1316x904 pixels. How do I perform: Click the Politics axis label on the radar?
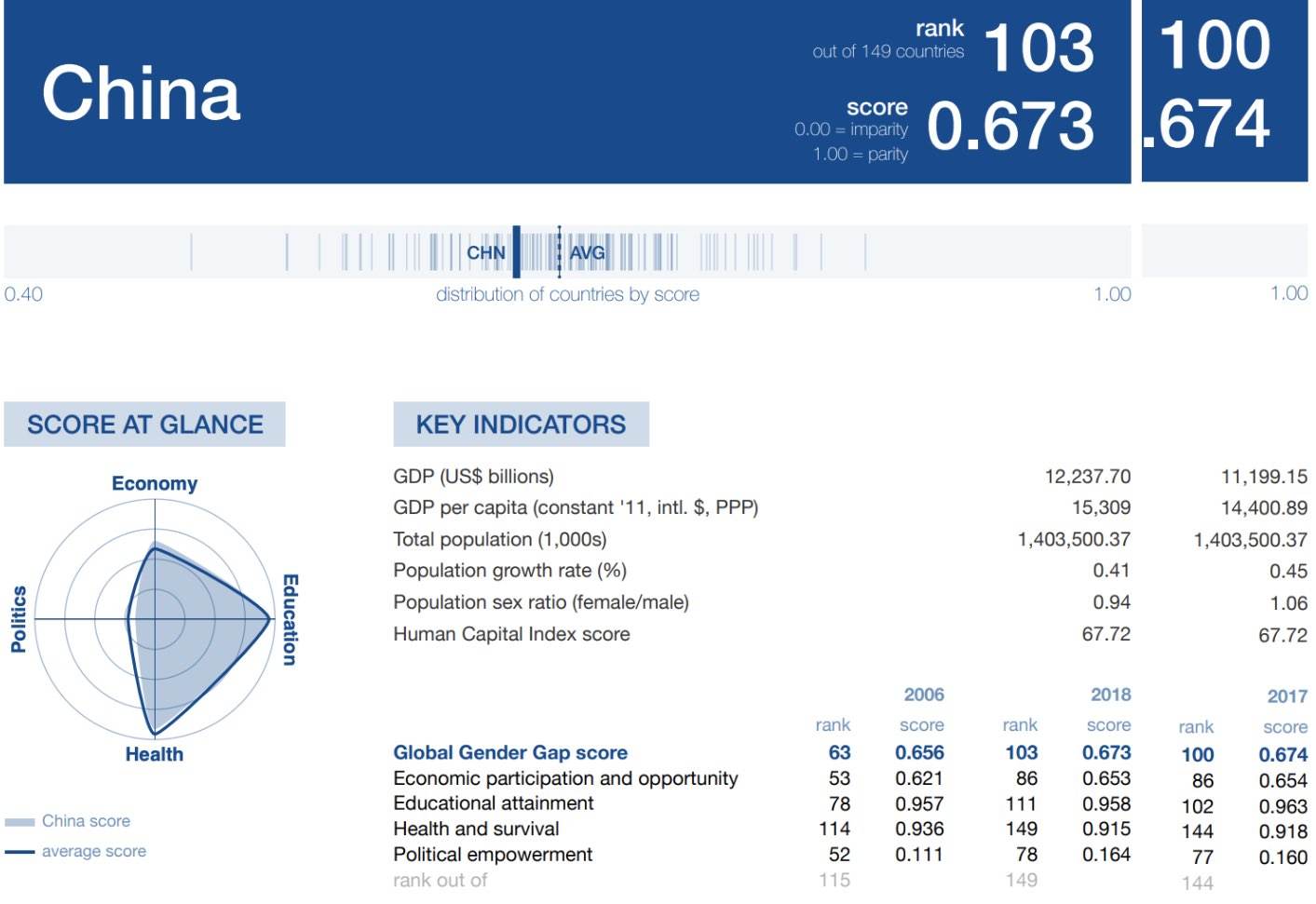[x=19, y=619]
